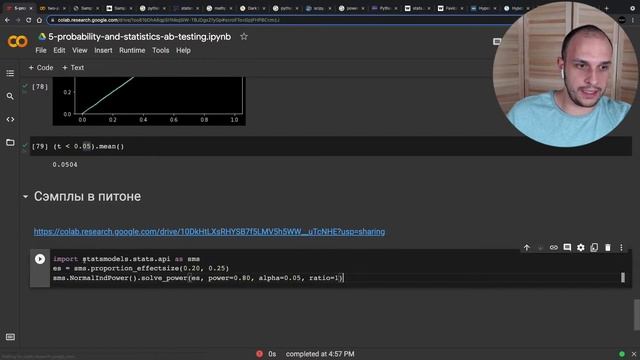Go back with browser back arrow
640x360 pixels.
pos(7,20)
